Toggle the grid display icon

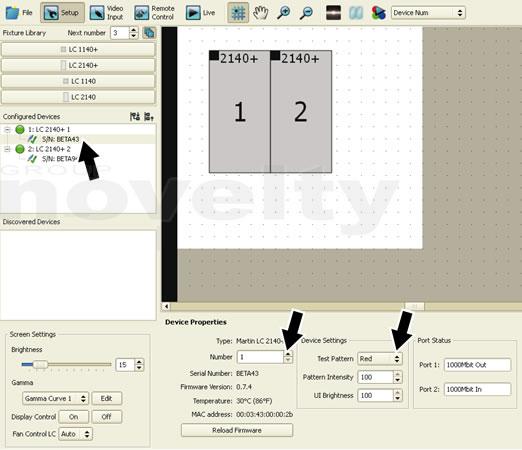[238, 13]
